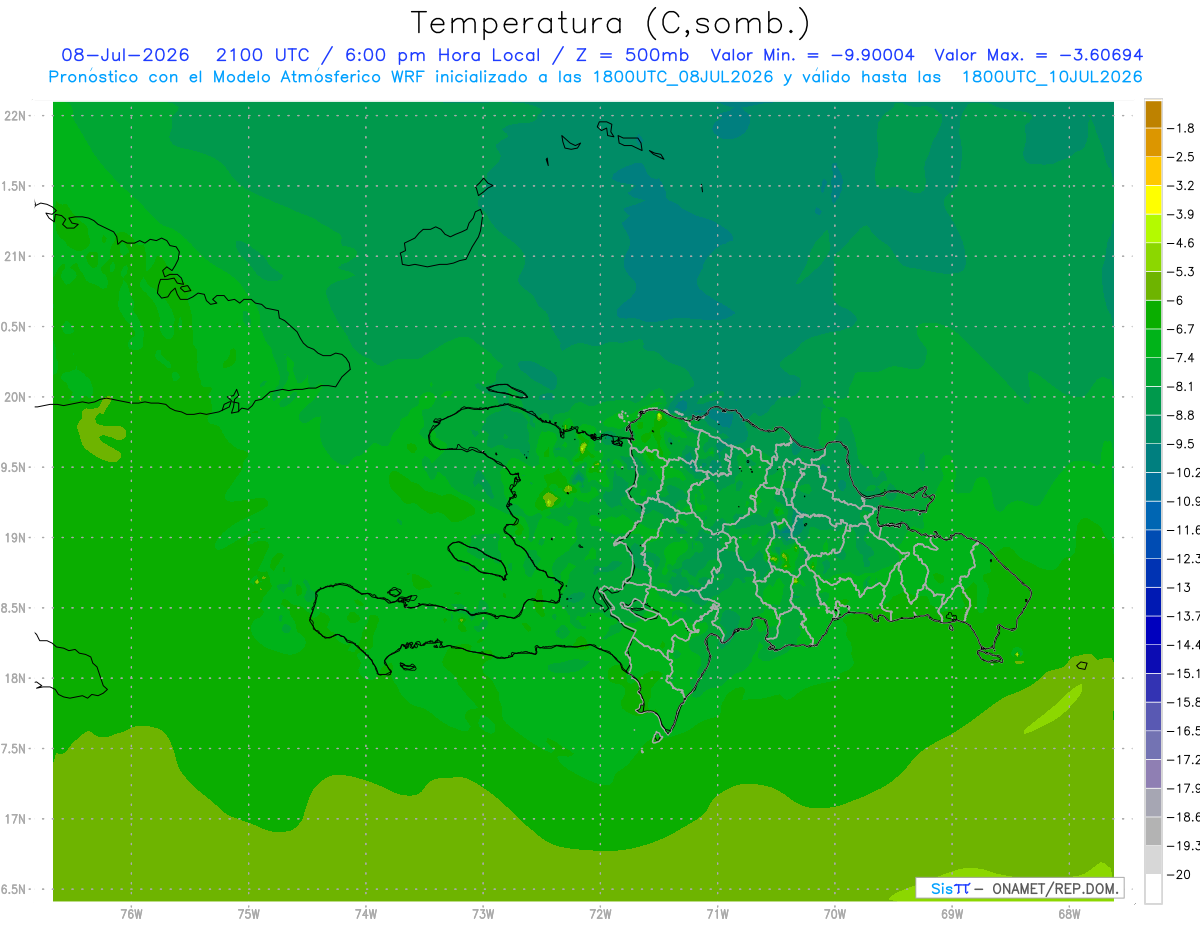Click the '74W' longitude axis label
1200x927 pixels.
366,914
